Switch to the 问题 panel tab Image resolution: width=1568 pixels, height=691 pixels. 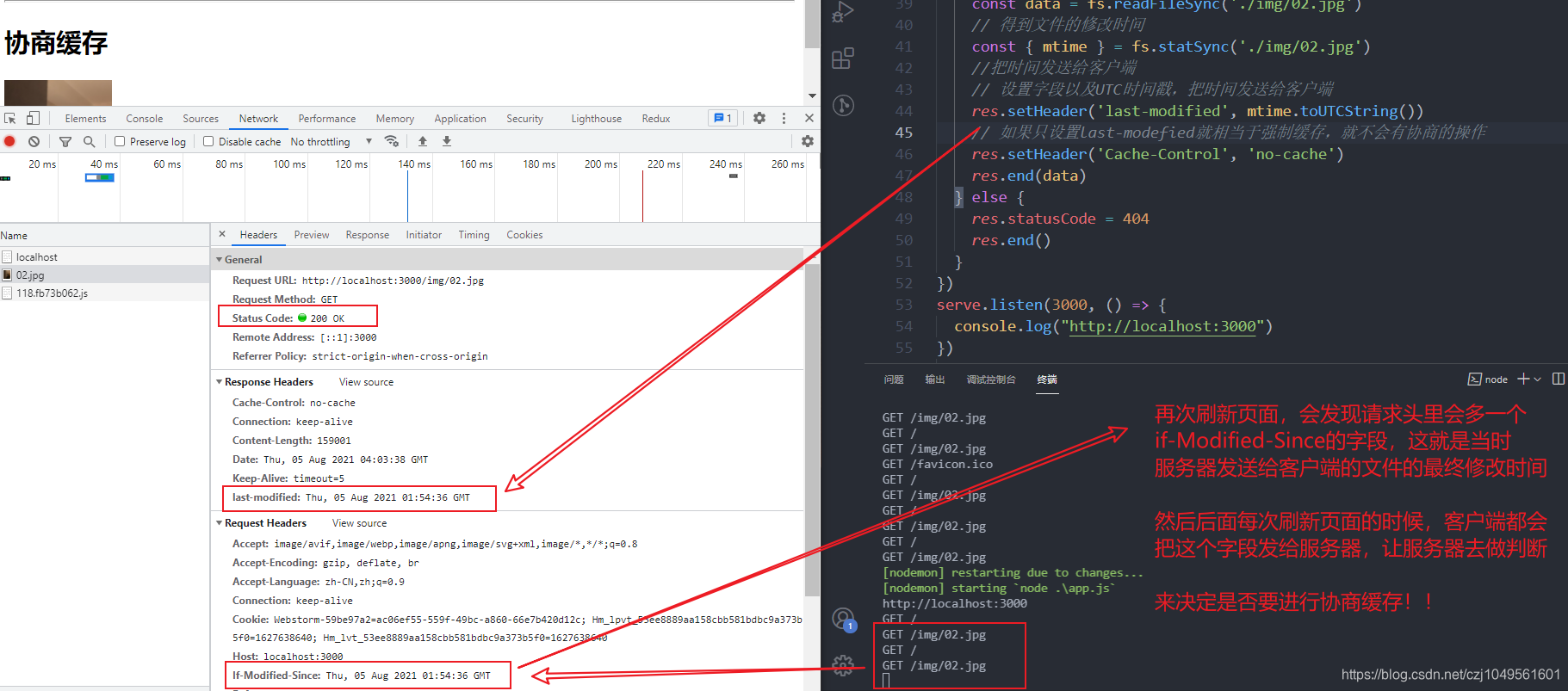894,379
